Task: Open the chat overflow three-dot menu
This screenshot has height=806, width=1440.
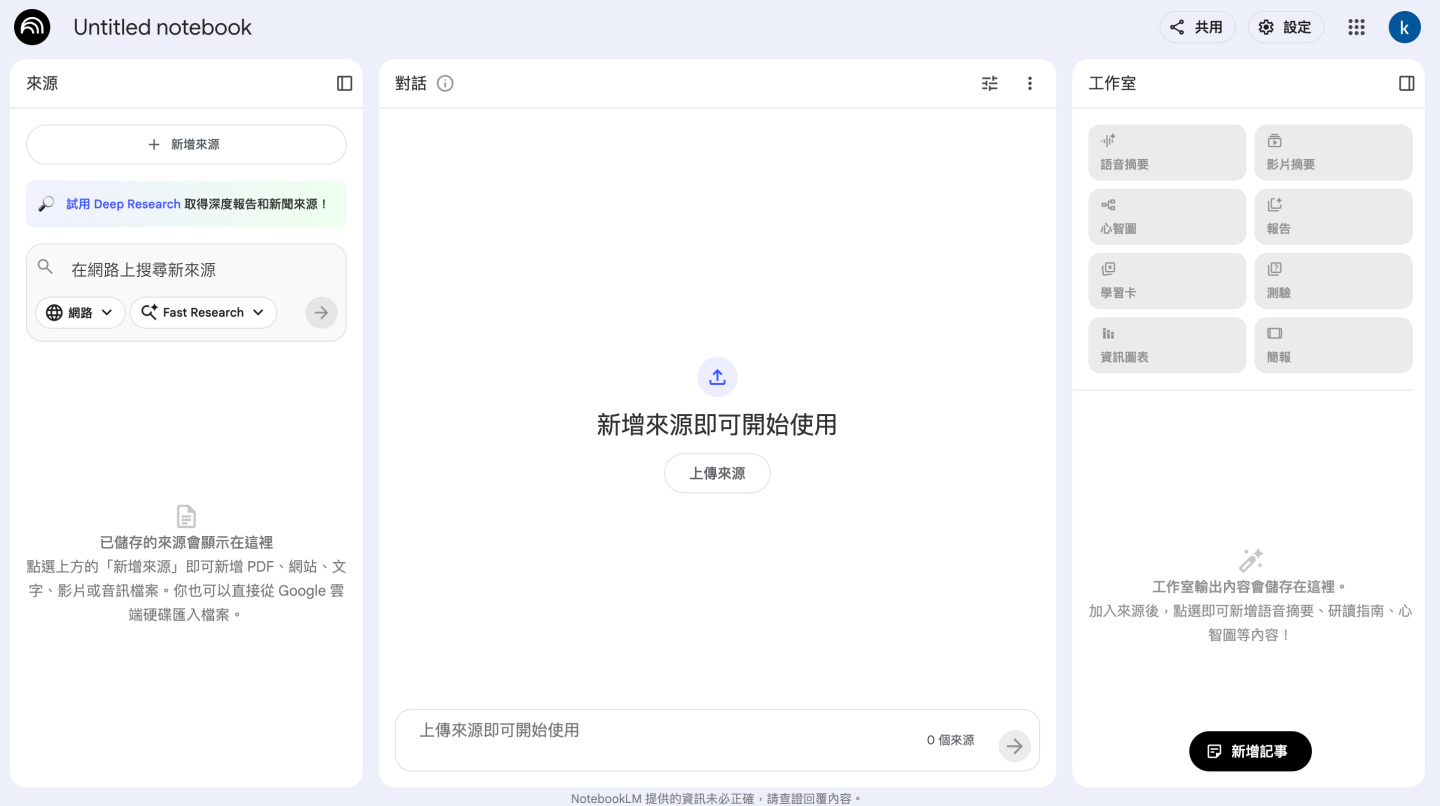Action: [1030, 83]
